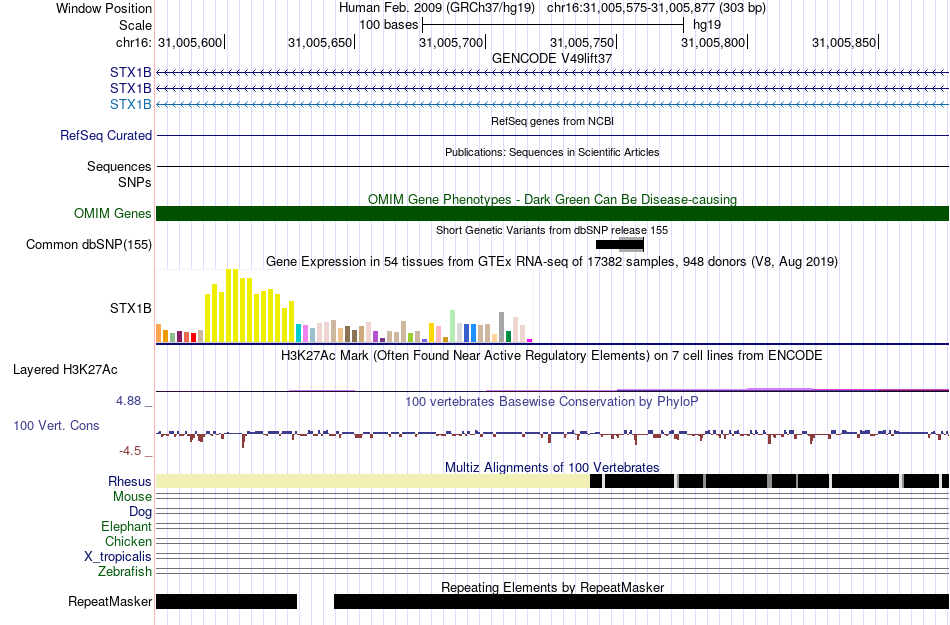950x625 pixels.
Task: Click the 'Human Feb. 2009 (GRCh37/hg19)' text
Action: (436, 8)
